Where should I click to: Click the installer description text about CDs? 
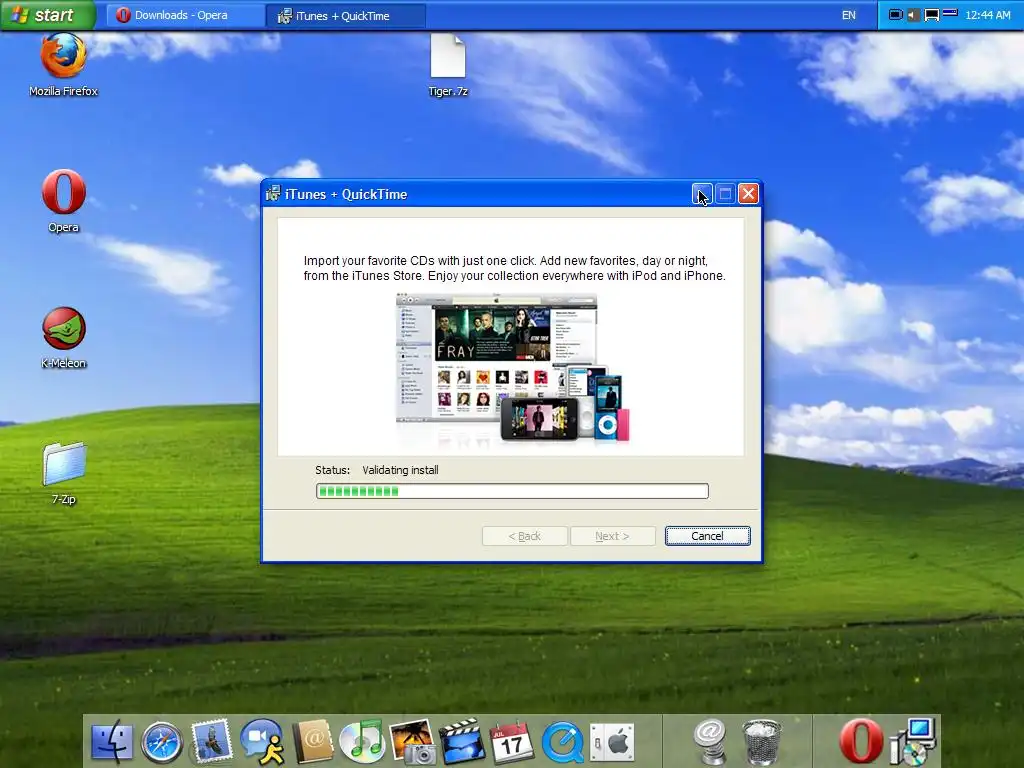pos(515,268)
